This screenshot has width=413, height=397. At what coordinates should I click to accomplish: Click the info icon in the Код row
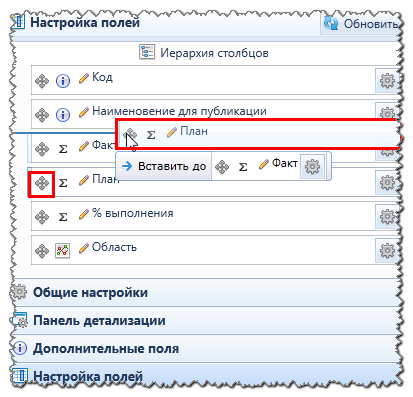63,81
